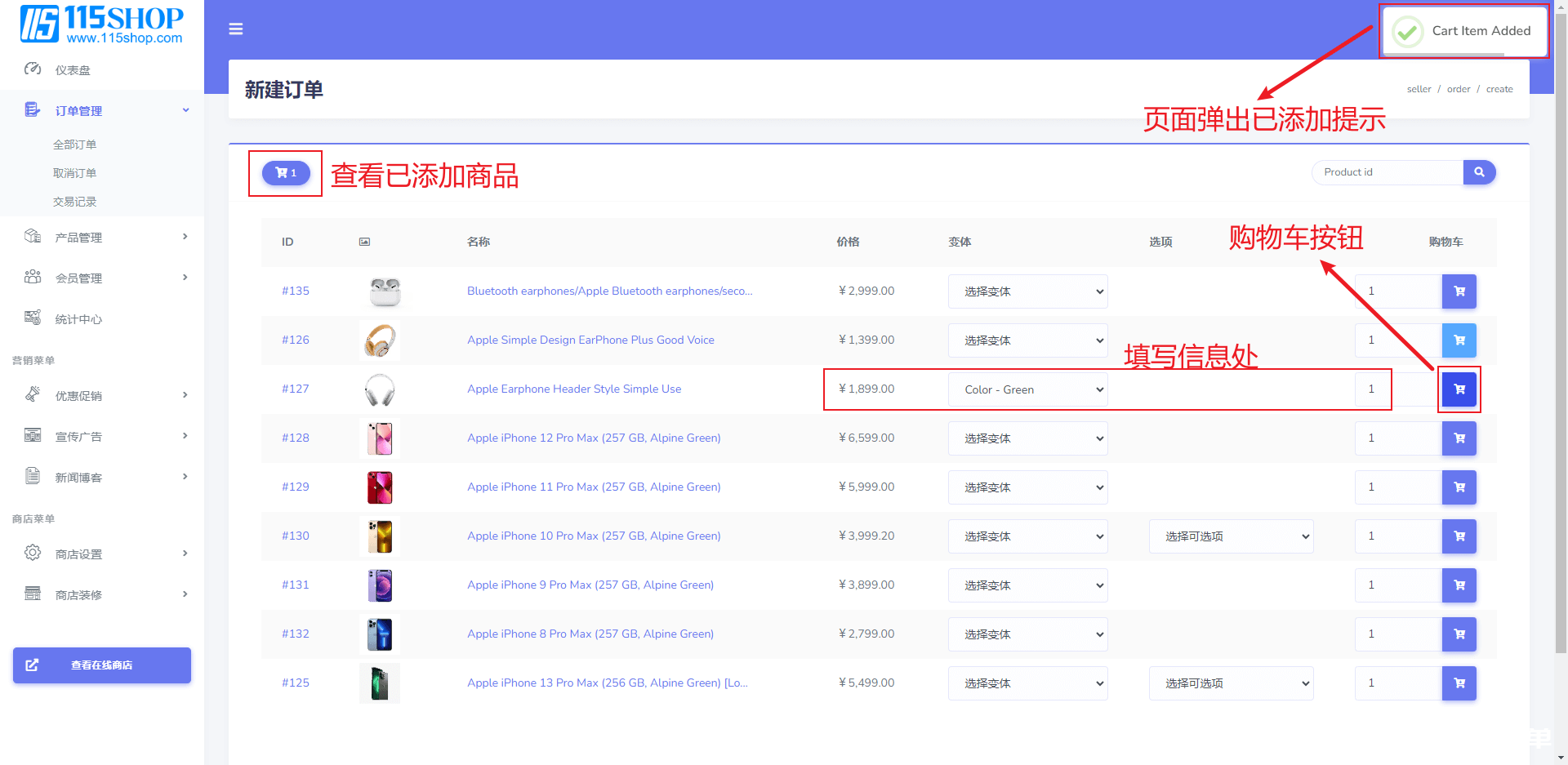
Task: Add product #135 to cart
Action: [1459, 291]
